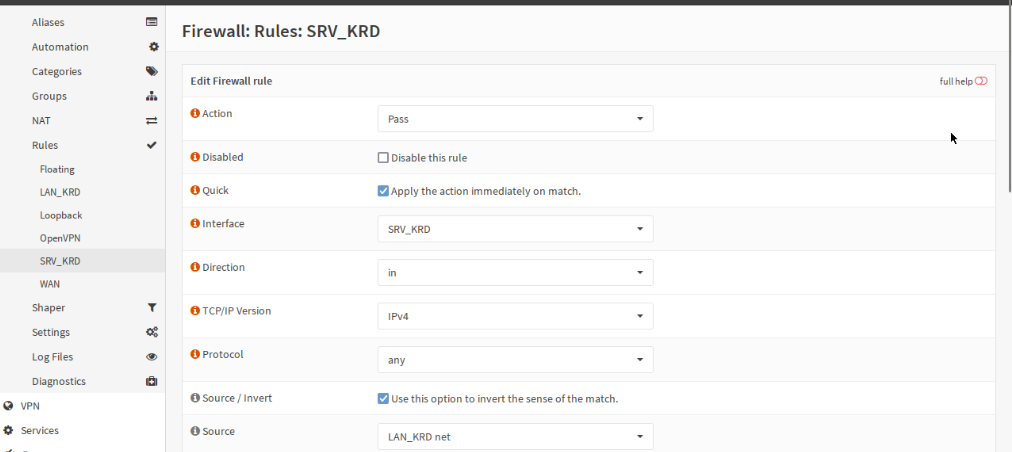
Task: Click the info icon next to TCP/IP Version
Action: click(x=195, y=311)
